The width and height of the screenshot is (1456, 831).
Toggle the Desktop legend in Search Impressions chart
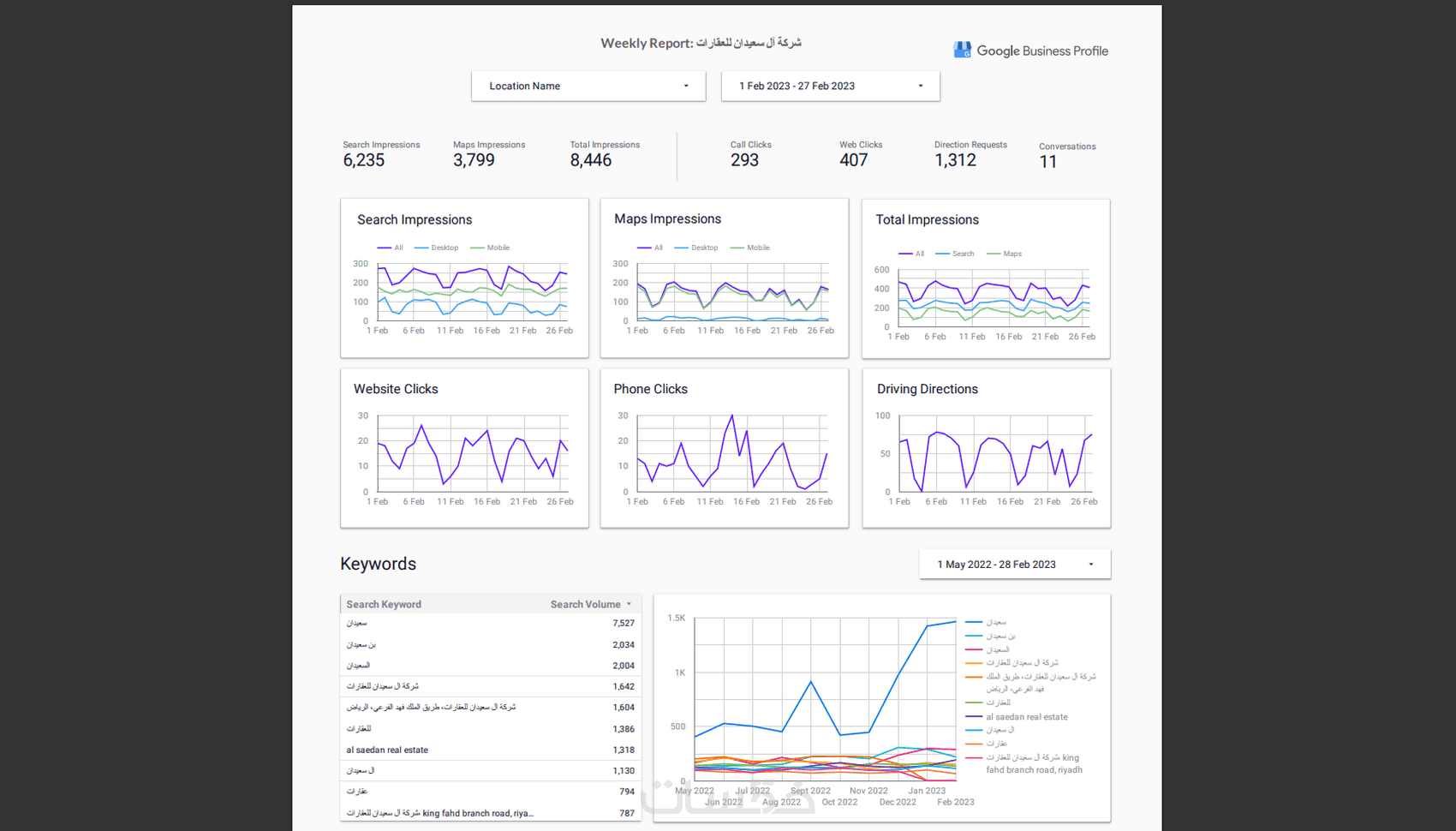point(436,248)
